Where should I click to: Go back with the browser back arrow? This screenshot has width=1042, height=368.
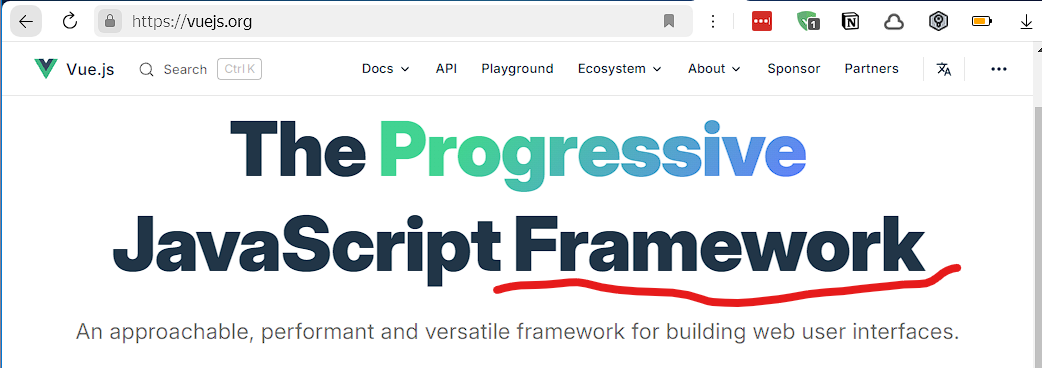point(26,22)
